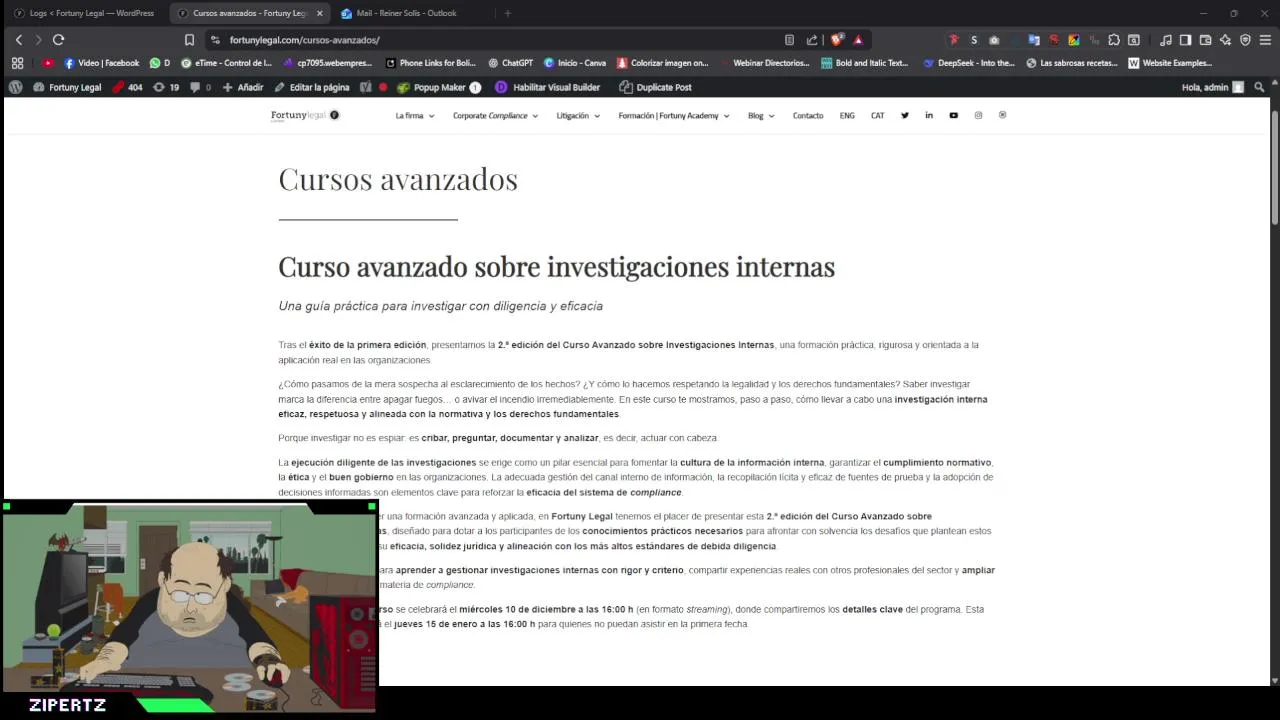
Task: Expand Formación | Fortuny Academy menu
Action: pos(674,116)
